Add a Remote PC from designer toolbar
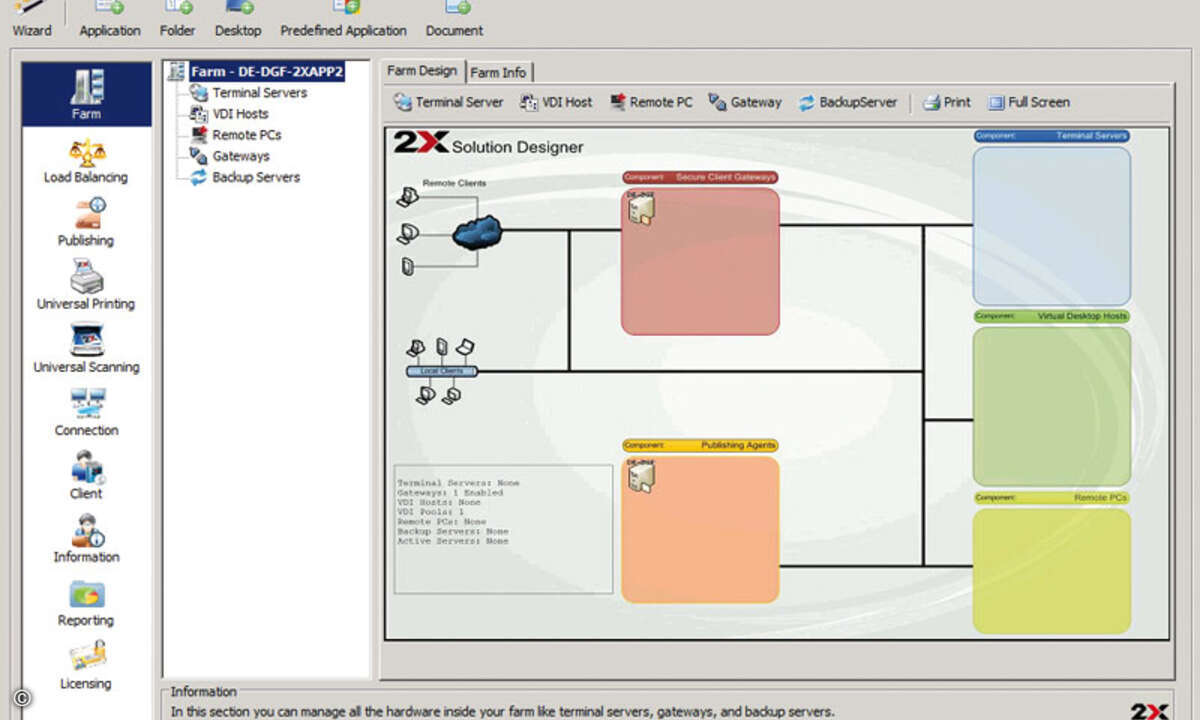The image size is (1200, 720). pos(650,102)
